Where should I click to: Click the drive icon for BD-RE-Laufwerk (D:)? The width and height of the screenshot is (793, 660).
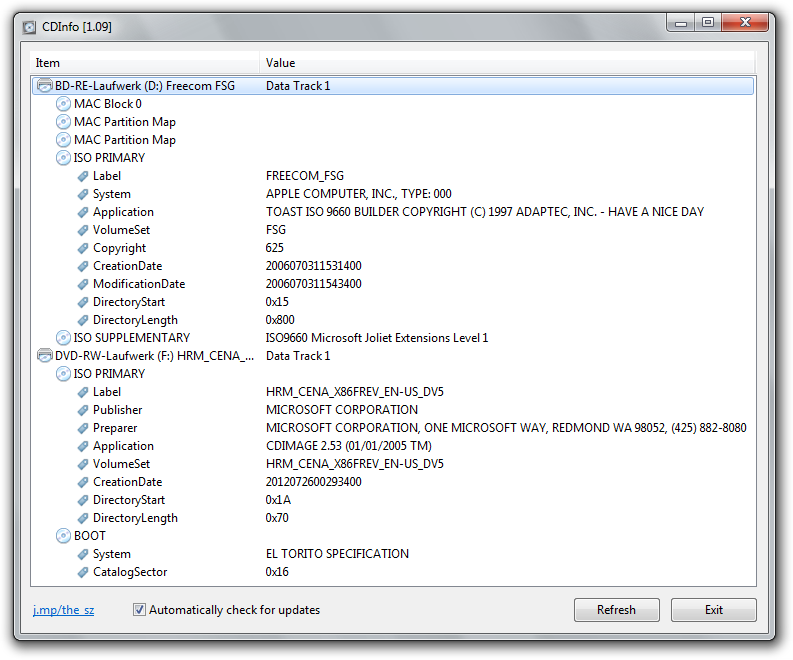point(45,85)
